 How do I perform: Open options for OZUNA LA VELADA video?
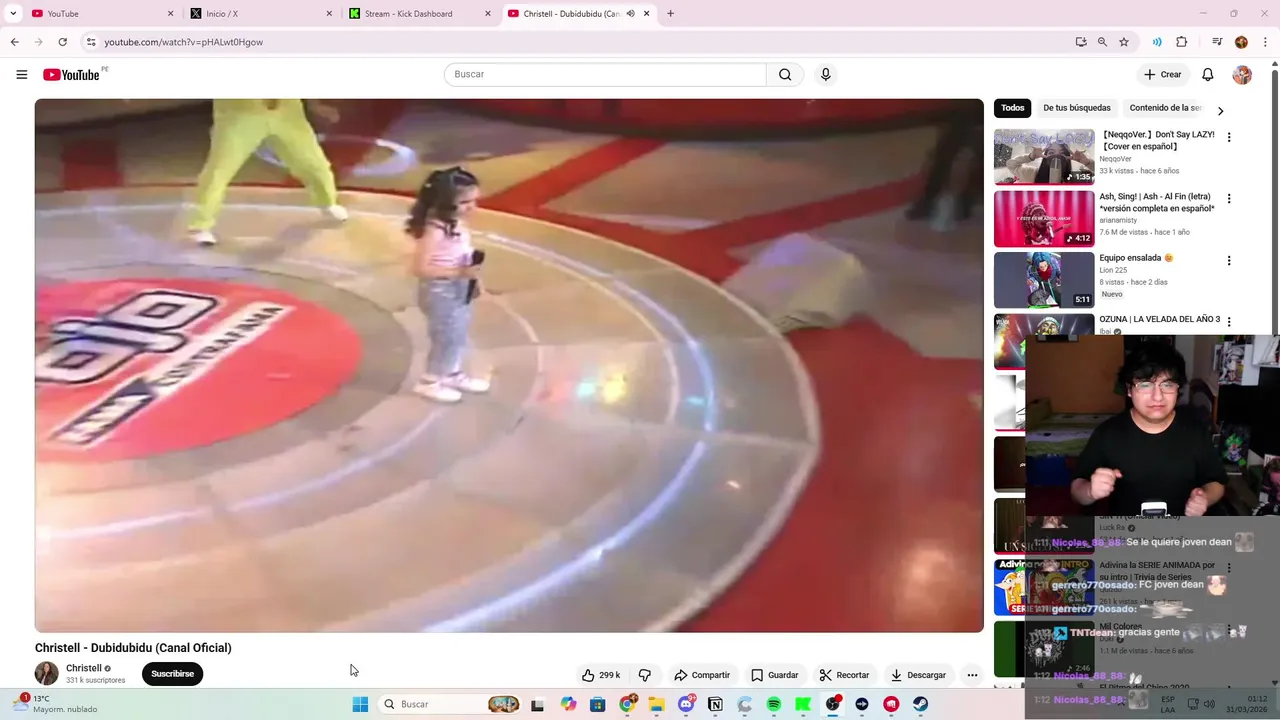[x=1229, y=323]
